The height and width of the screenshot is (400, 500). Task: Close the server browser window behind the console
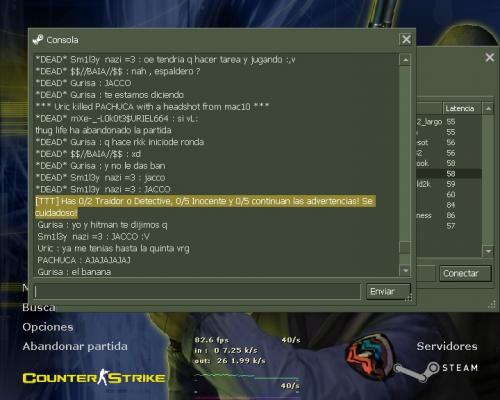coord(490,57)
